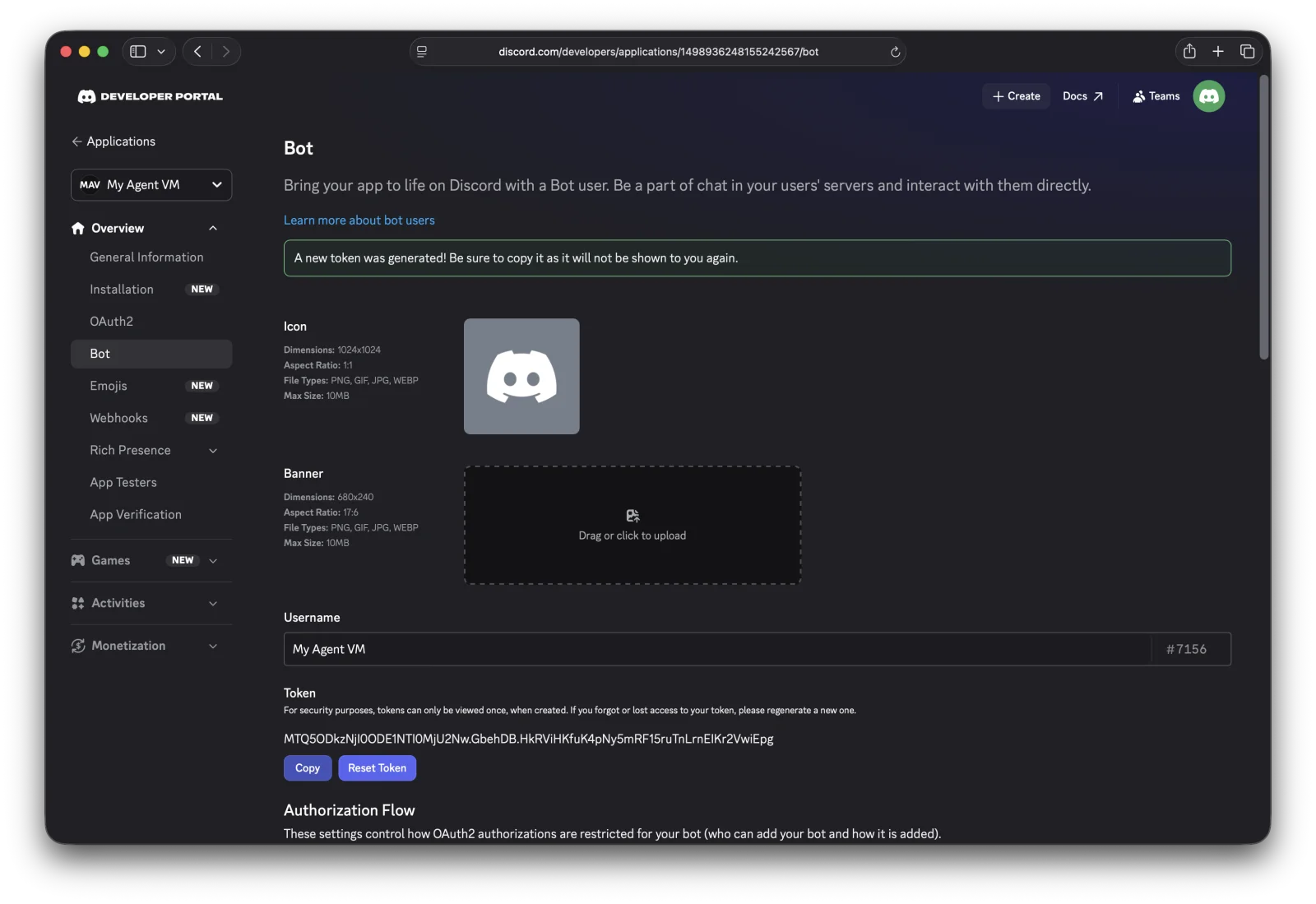The image size is (1316, 904).
Task: Click the banner drag-or-click upload area
Action: pyautogui.click(x=633, y=525)
